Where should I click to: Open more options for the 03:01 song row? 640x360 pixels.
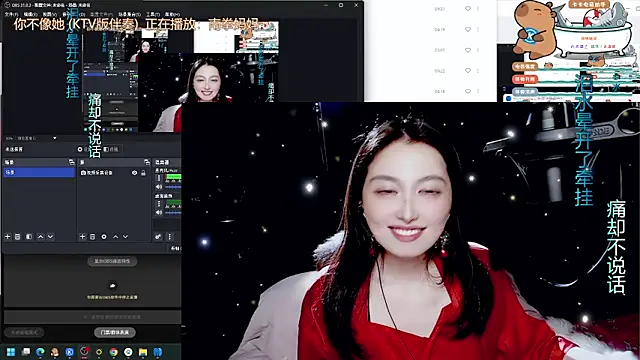(x=478, y=50)
